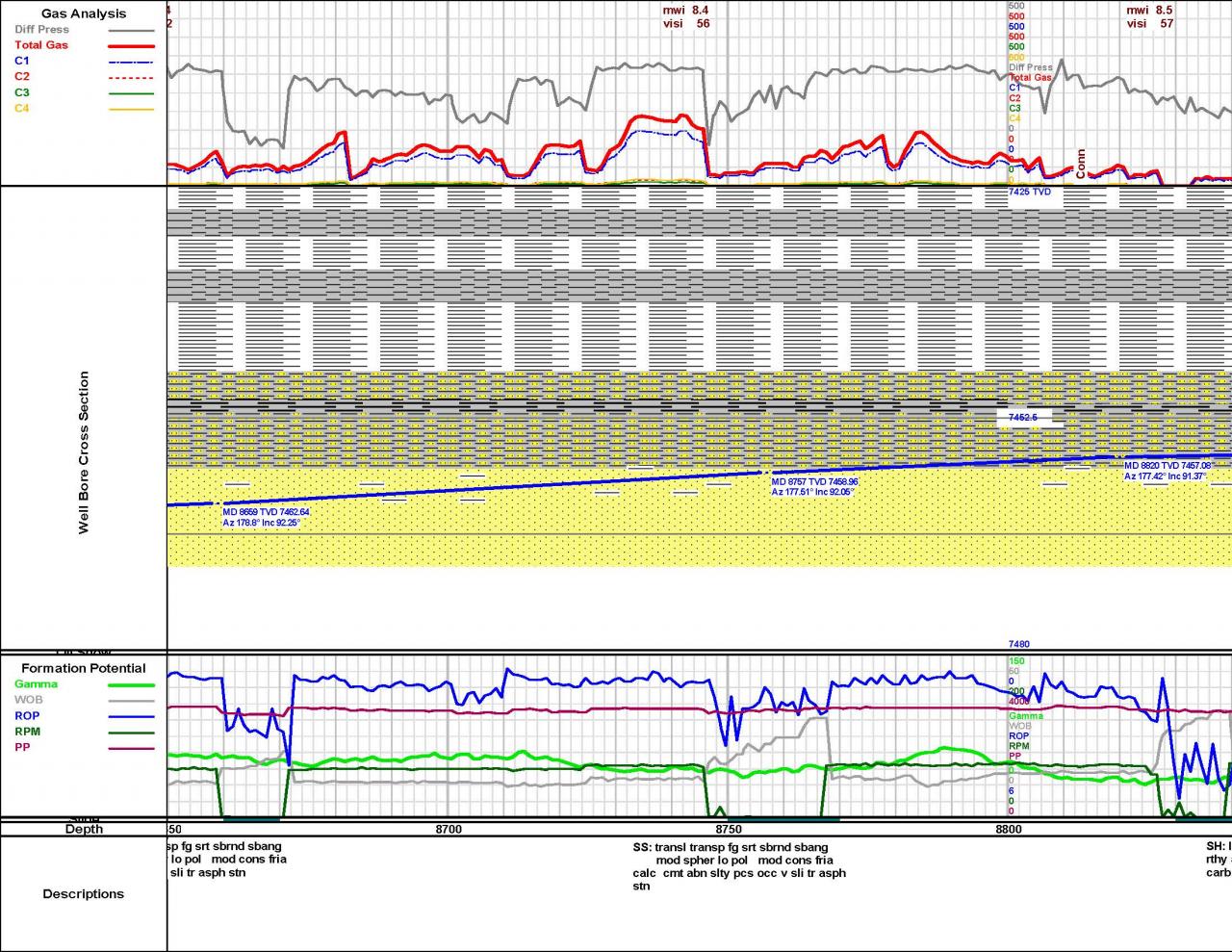Click the C2 label in the left legend
Viewport: 1232px width, 952px height.
(x=22, y=76)
